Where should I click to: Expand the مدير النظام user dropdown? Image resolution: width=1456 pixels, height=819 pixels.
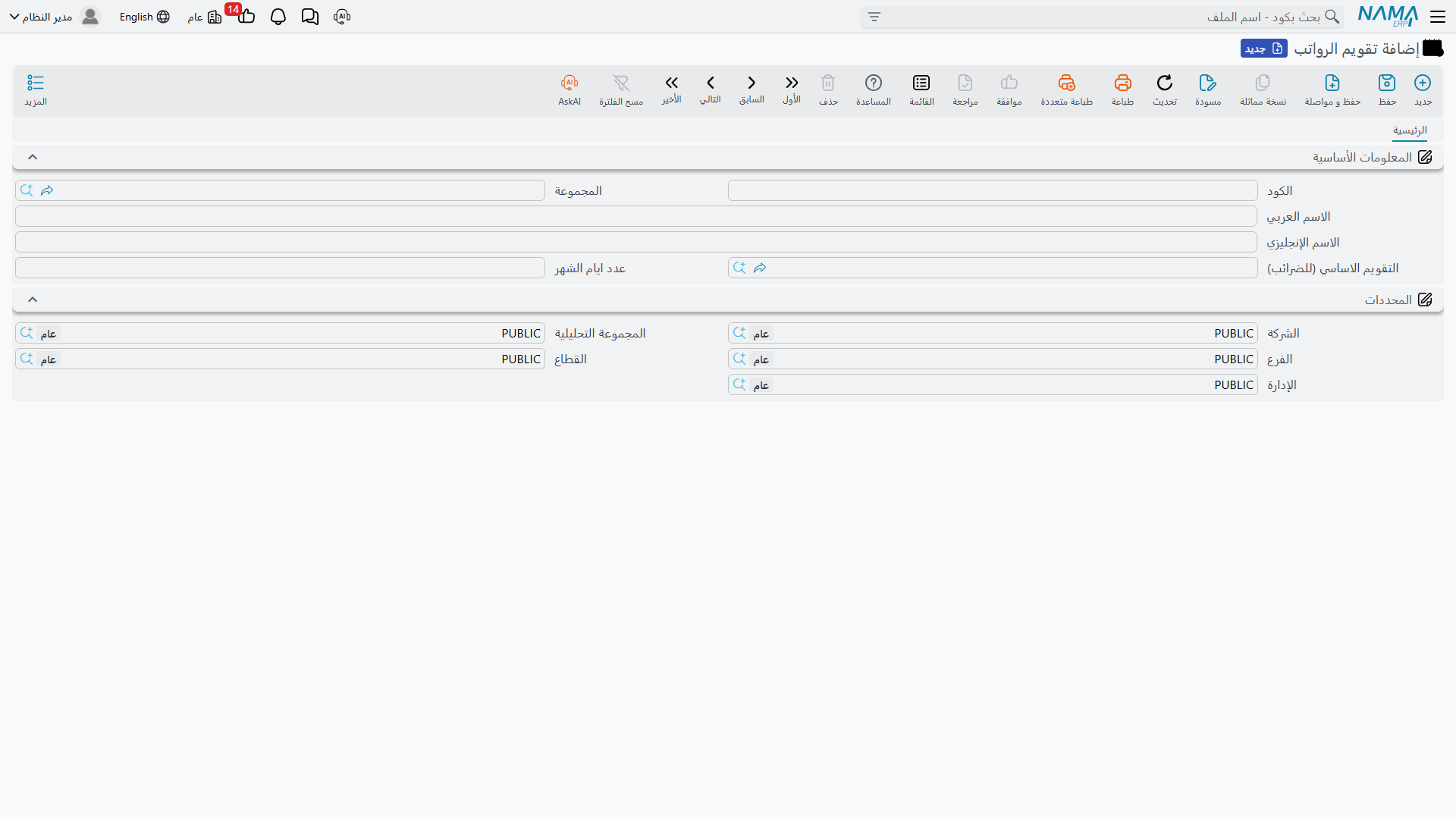point(14,17)
